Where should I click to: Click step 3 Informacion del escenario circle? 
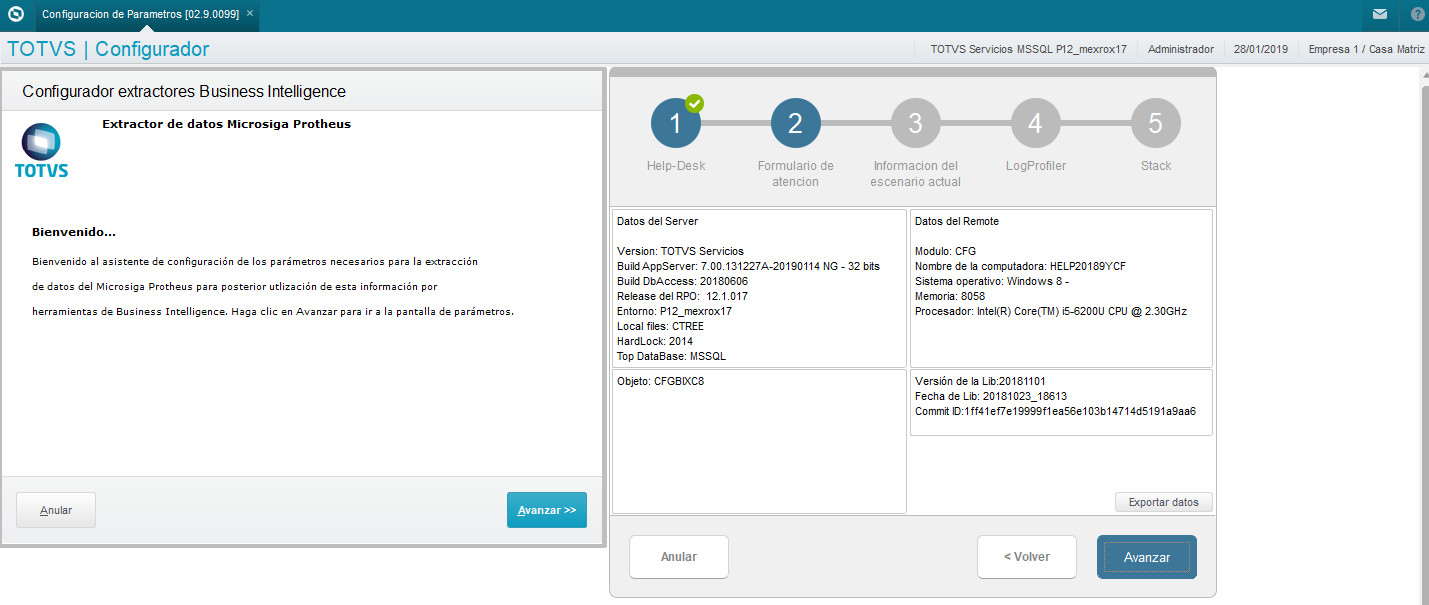click(x=916, y=124)
